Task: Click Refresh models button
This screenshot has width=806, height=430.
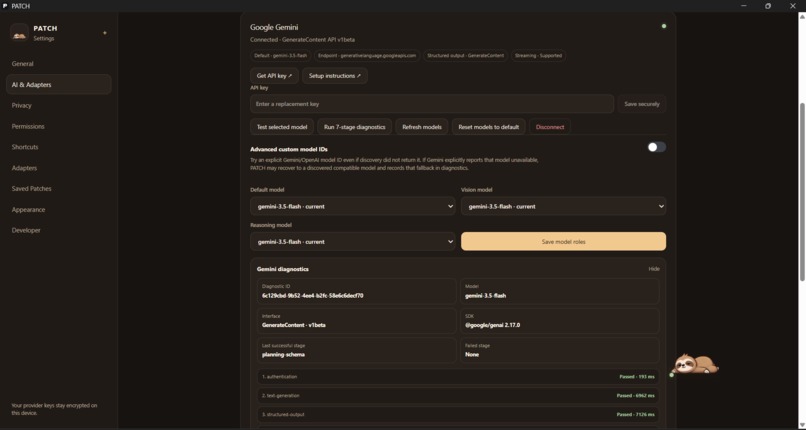Action: [422, 127]
